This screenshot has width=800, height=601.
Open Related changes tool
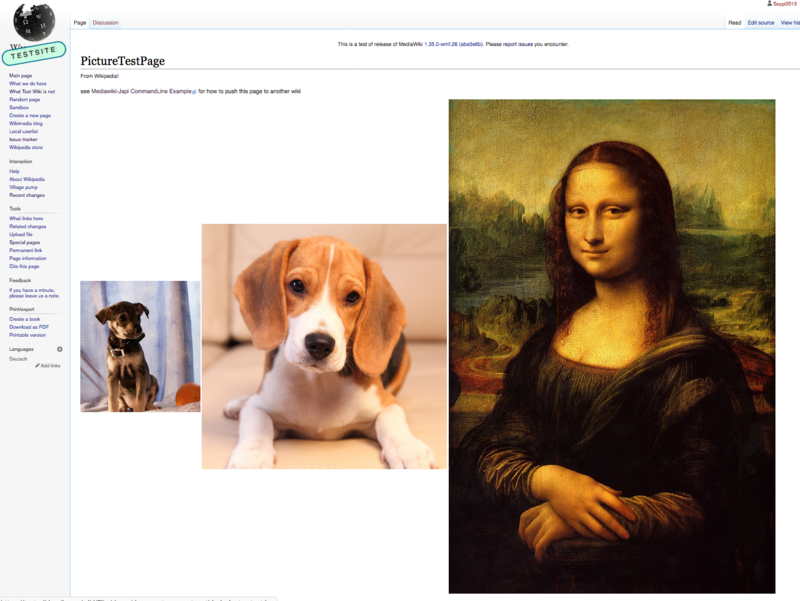pyautogui.click(x=28, y=227)
